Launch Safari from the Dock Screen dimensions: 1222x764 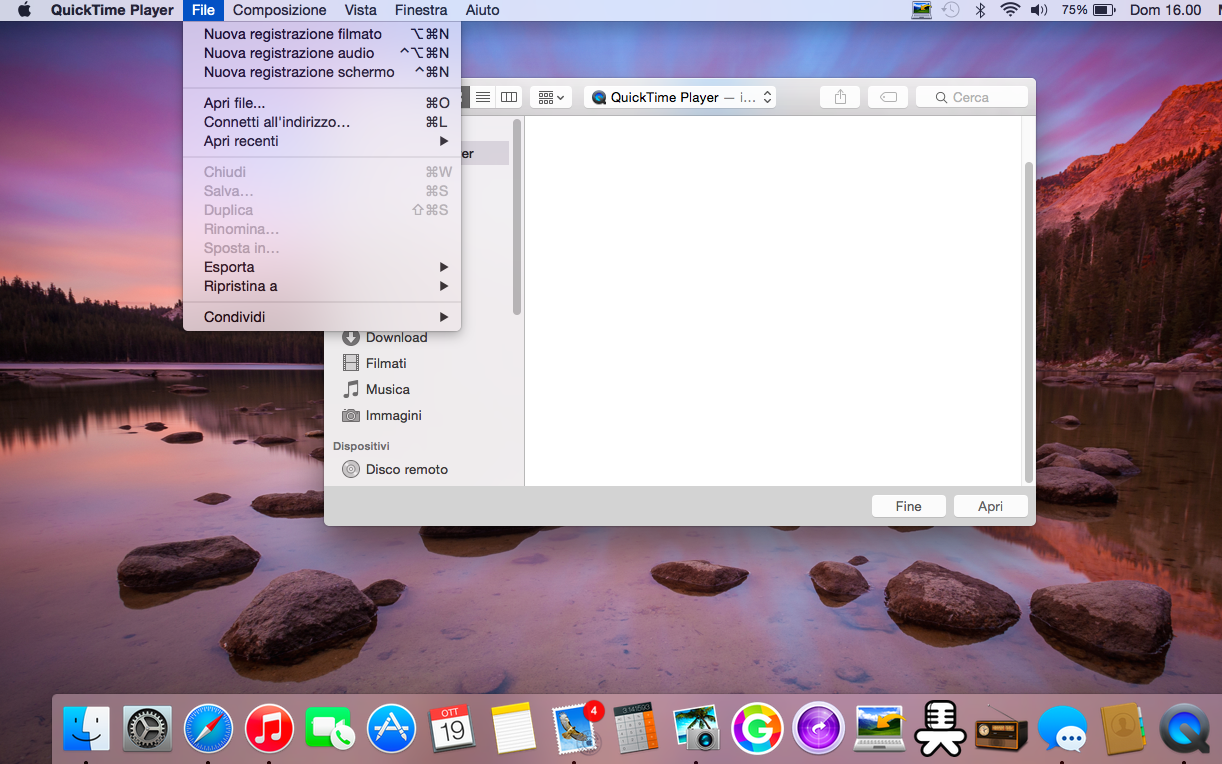pos(208,728)
